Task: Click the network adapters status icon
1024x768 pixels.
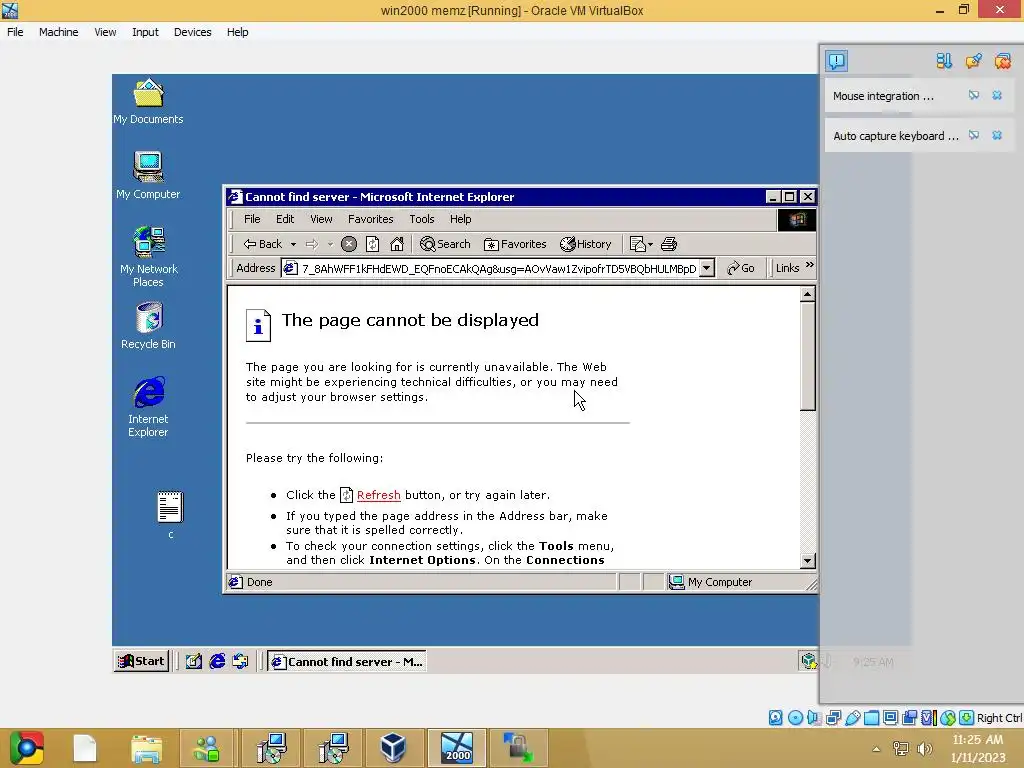Action: click(x=833, y=718)
